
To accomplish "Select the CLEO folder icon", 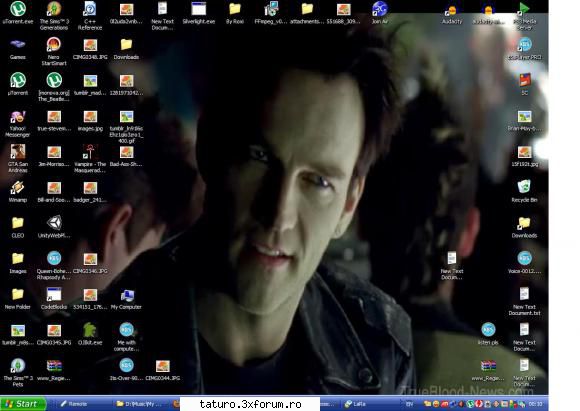I will point(18,227).
